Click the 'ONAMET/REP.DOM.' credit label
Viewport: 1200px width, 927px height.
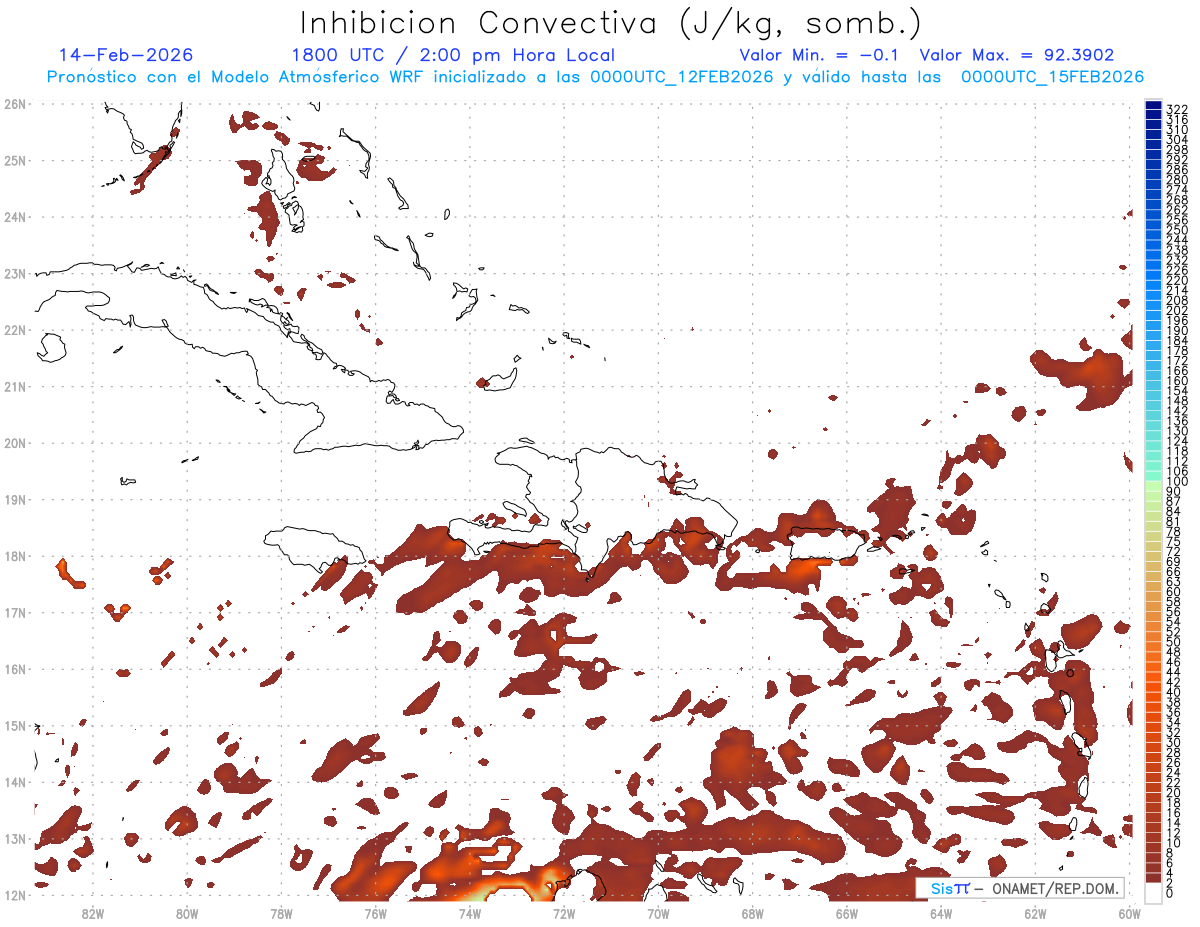click(1055, 889)
